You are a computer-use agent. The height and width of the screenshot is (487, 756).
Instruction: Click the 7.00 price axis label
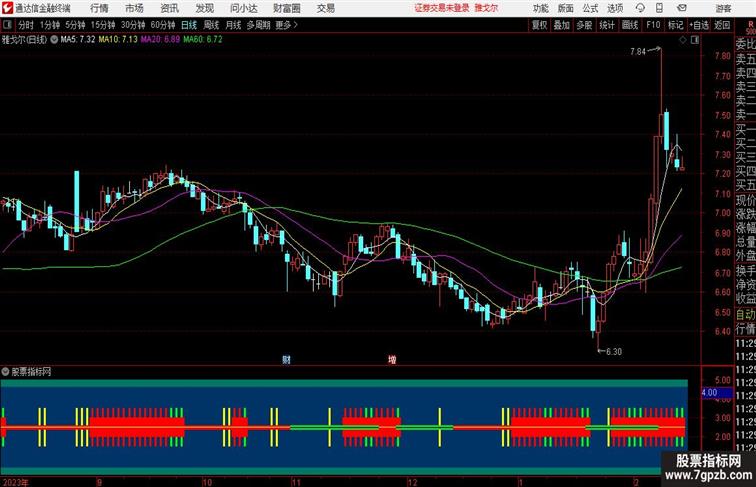pos(723,213)
